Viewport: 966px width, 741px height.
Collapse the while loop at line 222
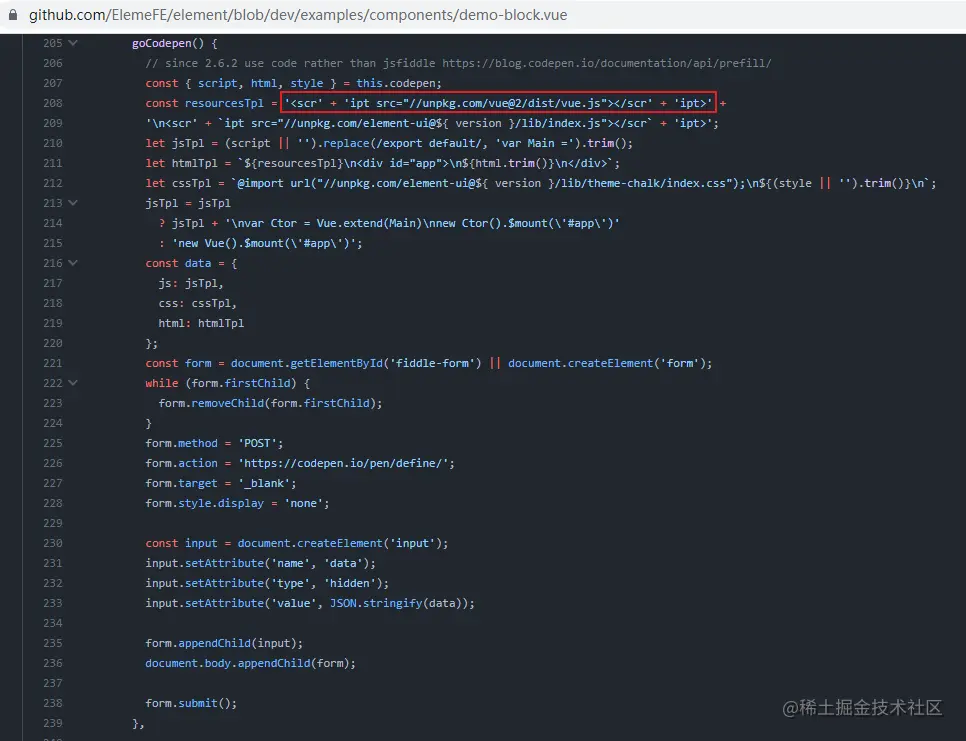73,383
